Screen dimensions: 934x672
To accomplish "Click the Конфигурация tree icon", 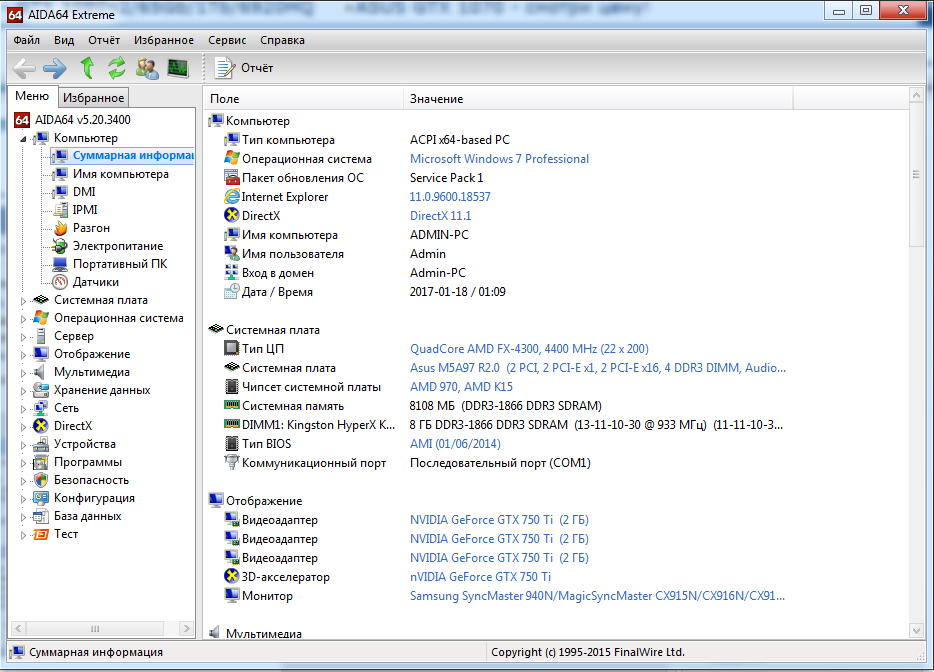I will 41,498.
